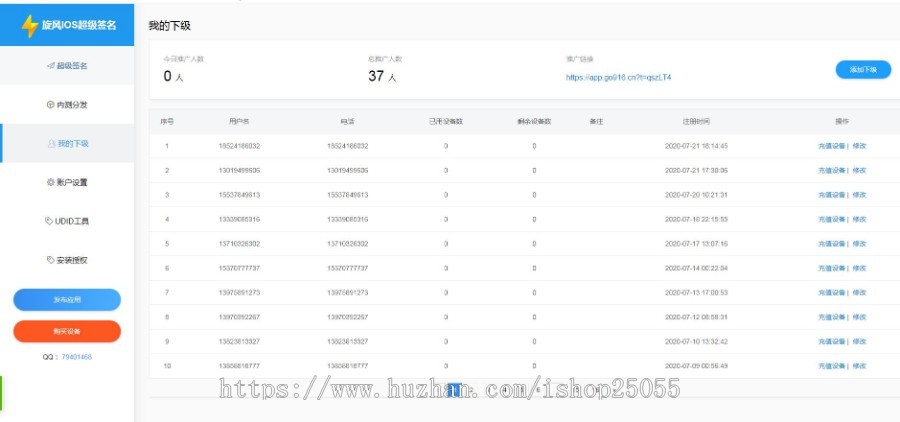Click the date 2020-07-17 13:07:16
This screenshot has height=422, width=900.
click(x=696, y=244)
